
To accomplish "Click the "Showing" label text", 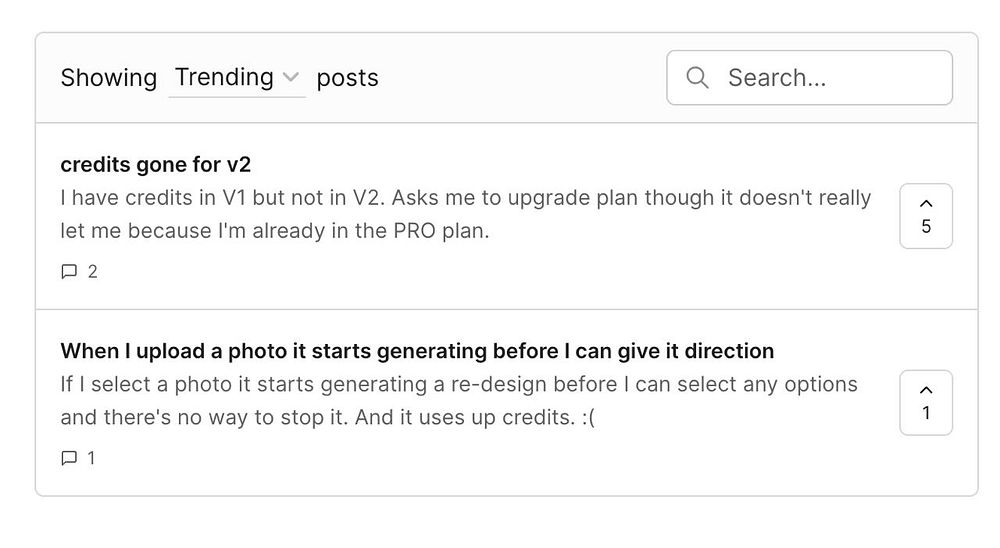I will 108,78.
